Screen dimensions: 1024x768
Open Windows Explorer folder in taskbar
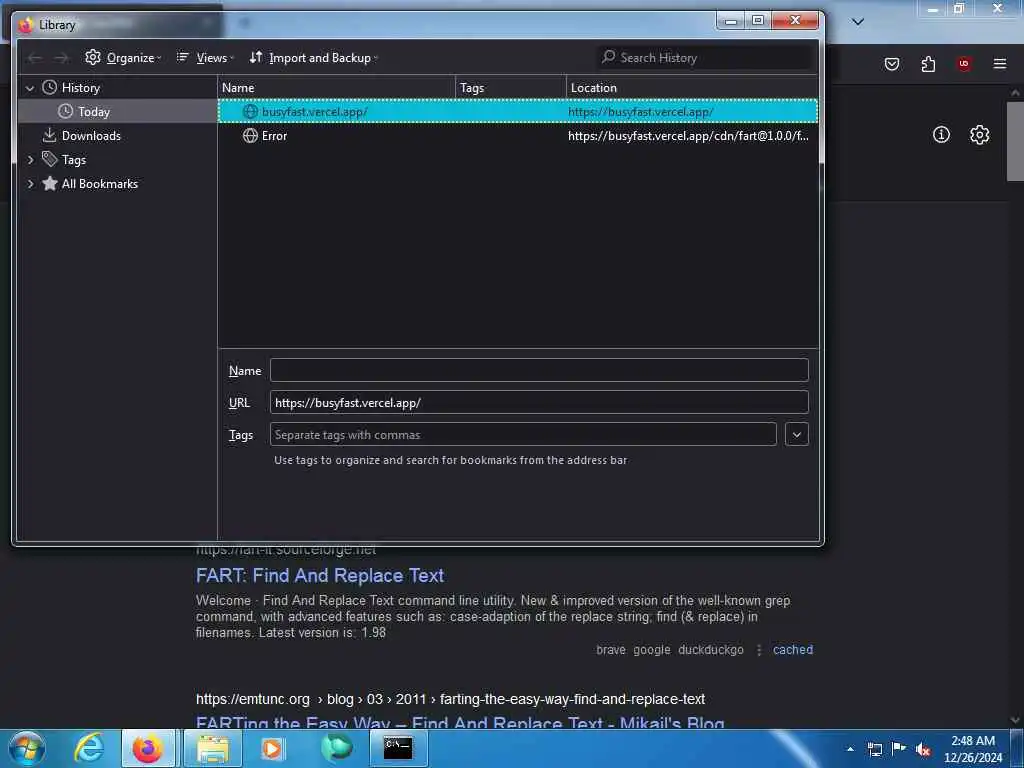point(213,748)
